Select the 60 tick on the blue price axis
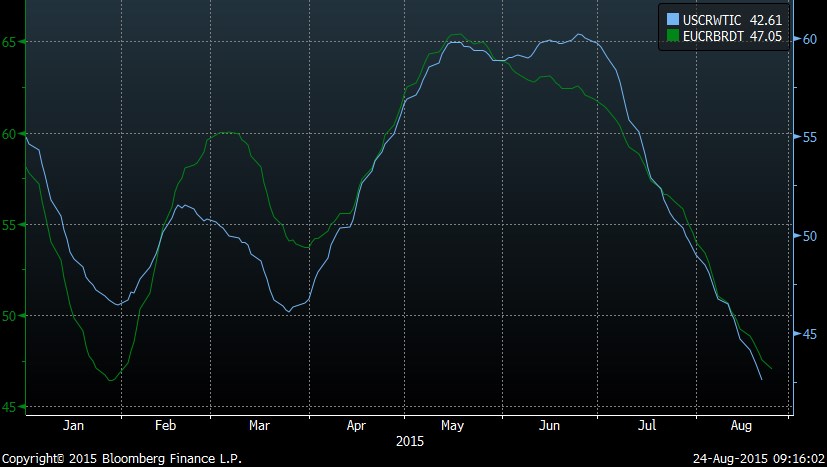This screenshot has width=827, height=467. 812,38
